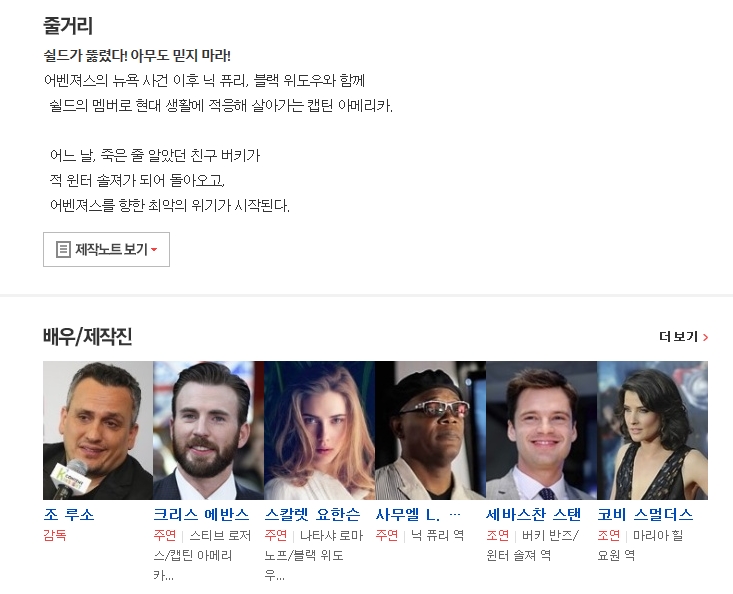The height and width of the screenshot is (594, 733).
Task: Open 스칼렛 요한슨 photo thumbnail
Action: (x=319, y=430)
